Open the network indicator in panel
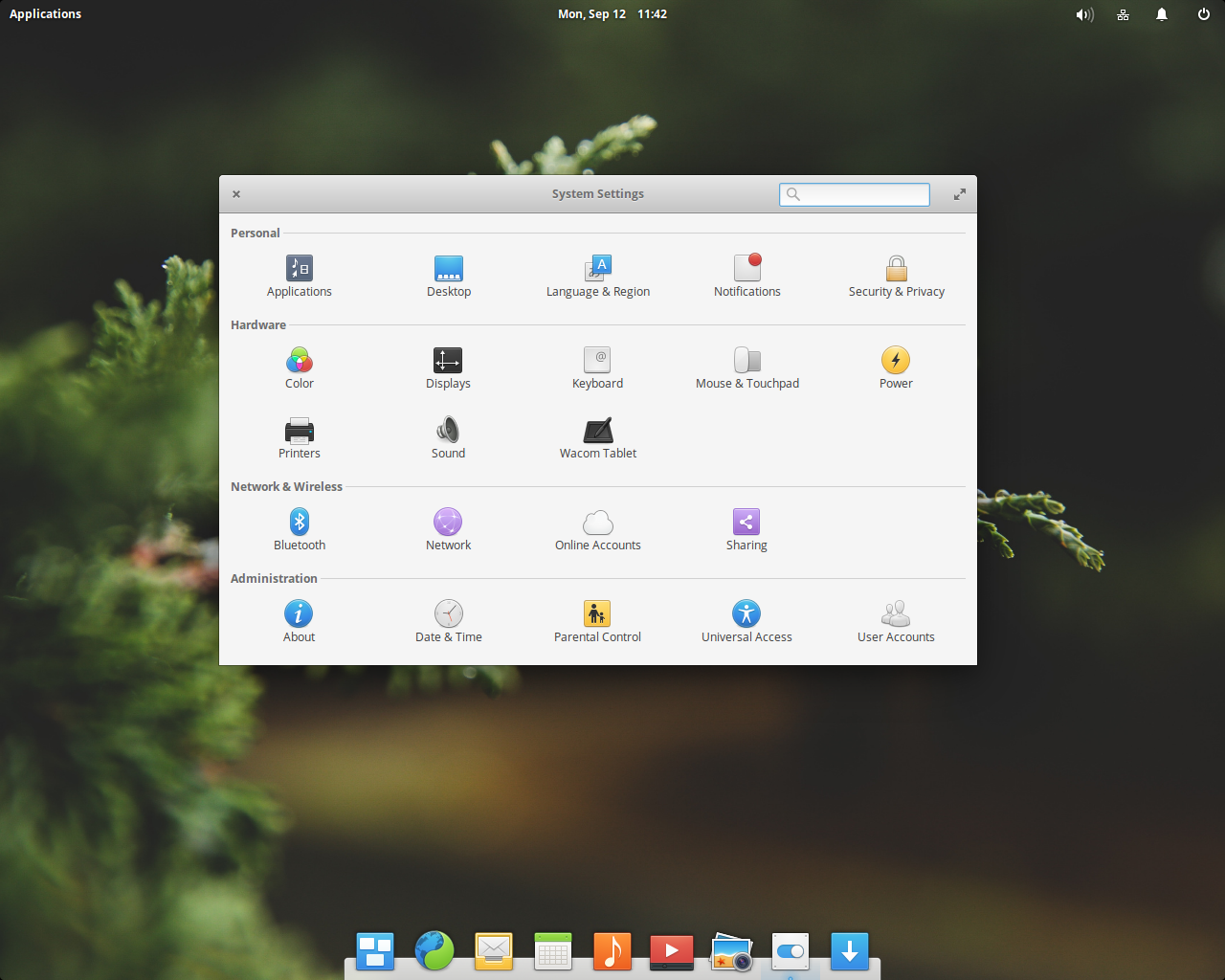Screen dimensions: 1225x980 click(x=1124, y=14)
